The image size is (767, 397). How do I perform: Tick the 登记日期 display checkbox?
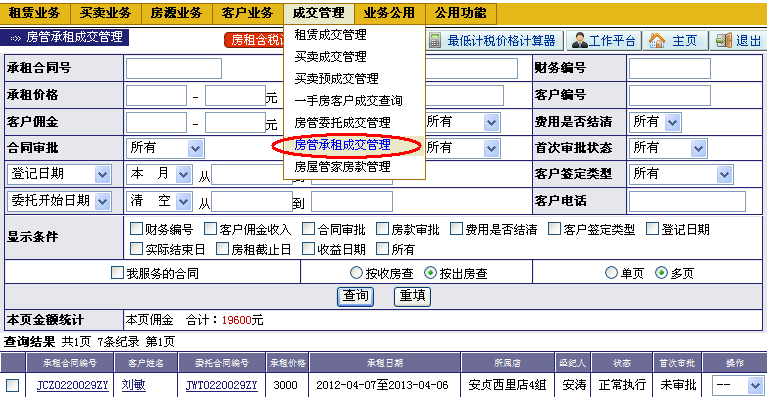coord(653,228)
